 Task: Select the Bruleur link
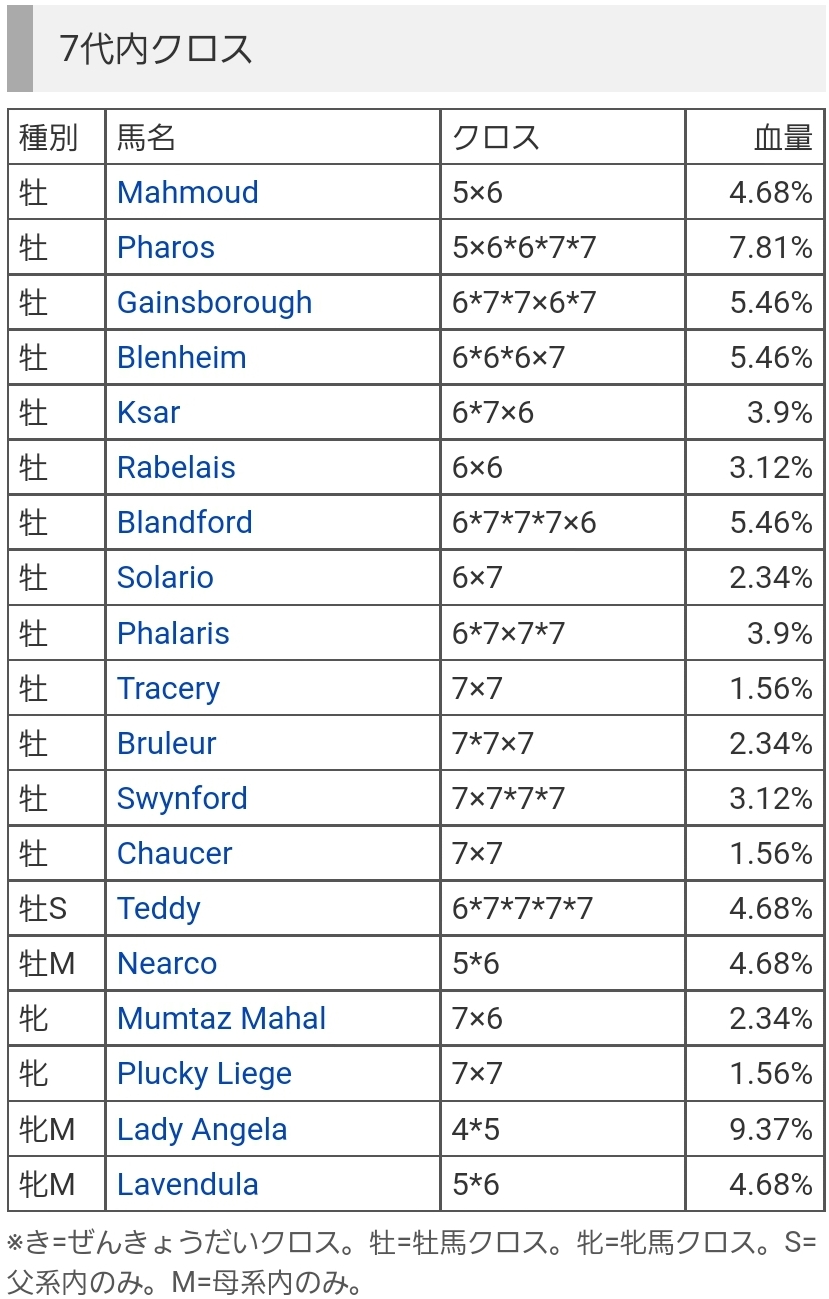tap(166, 743)
